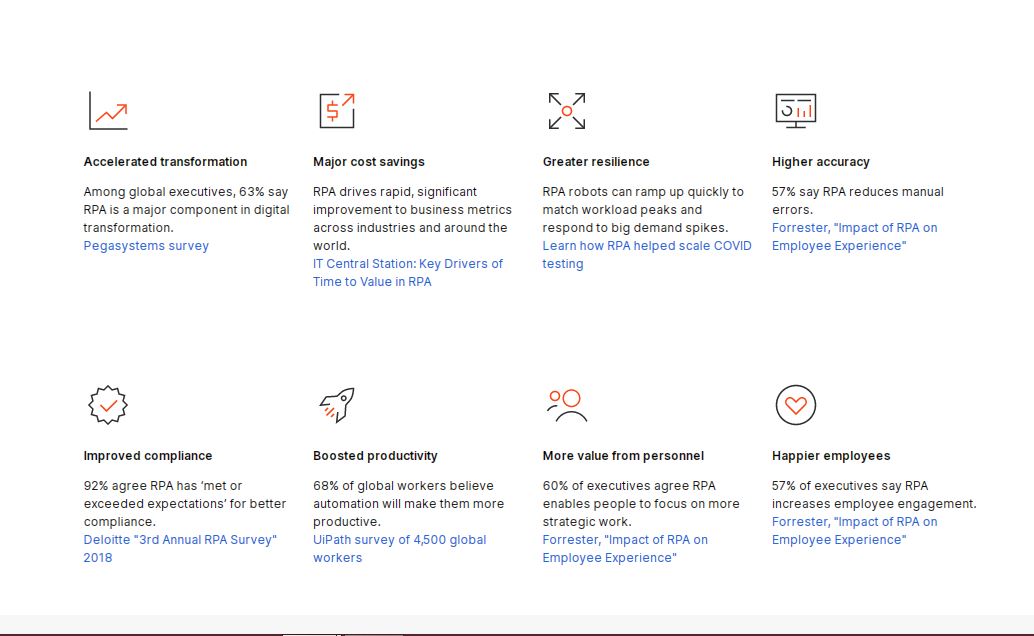Screen dimensions: 1034x636
Task: Open Forrester link under Happier employees
Action: click(854, 522)
